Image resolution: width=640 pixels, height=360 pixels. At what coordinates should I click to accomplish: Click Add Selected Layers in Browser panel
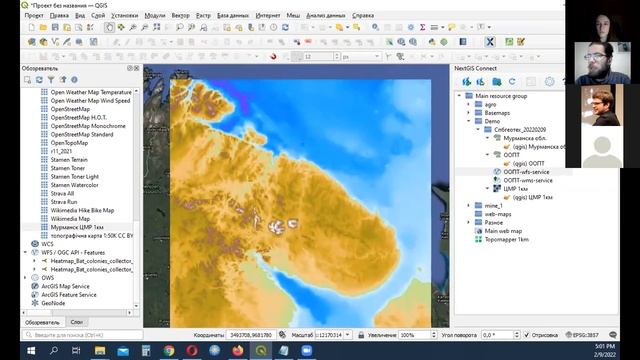[x=27, y=80]
